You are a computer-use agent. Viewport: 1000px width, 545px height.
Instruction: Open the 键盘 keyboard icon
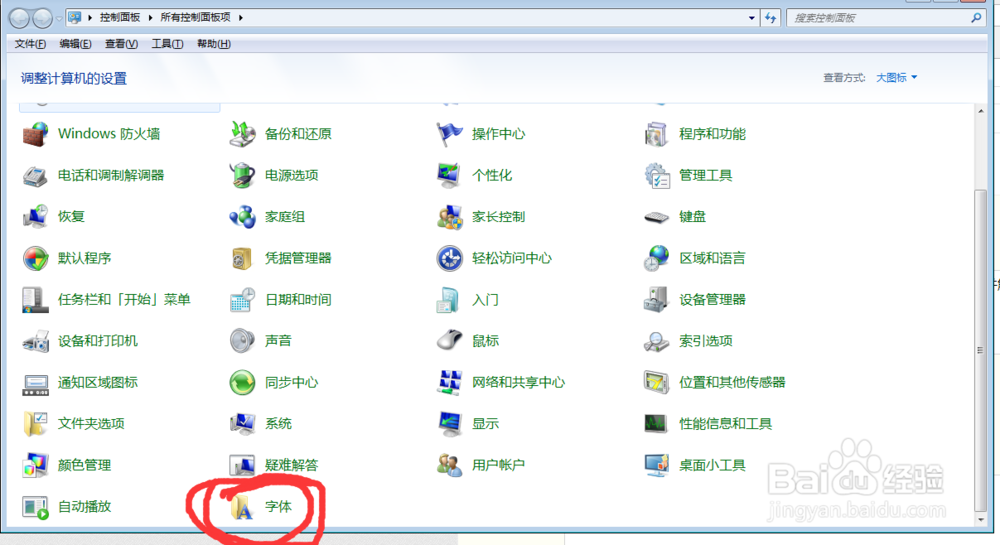click(x=656, y=217)
